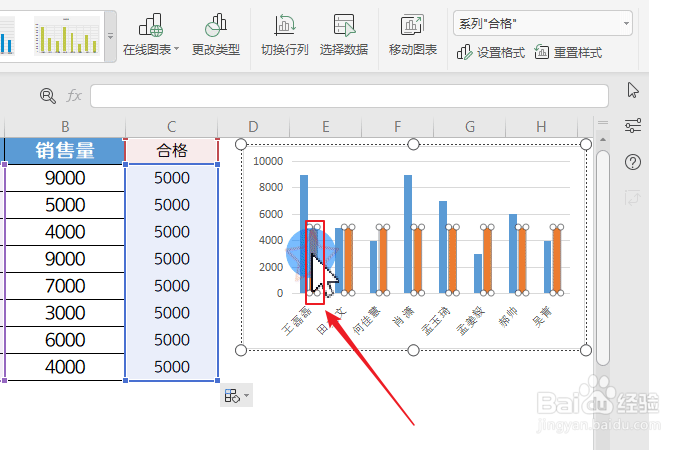
Task: Click the greyed-out share icon in sidebar
Action: pyautogui.click(x=633, y=197)
